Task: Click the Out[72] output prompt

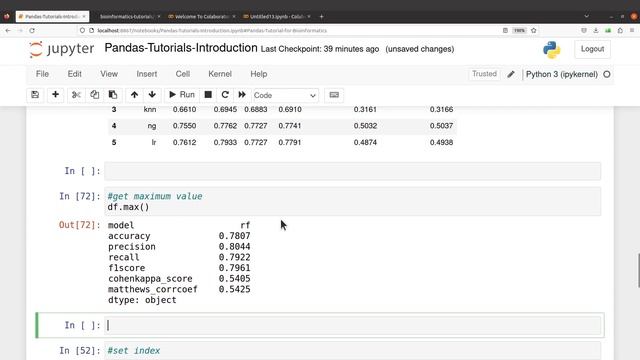Action: (x=79, y=225)
